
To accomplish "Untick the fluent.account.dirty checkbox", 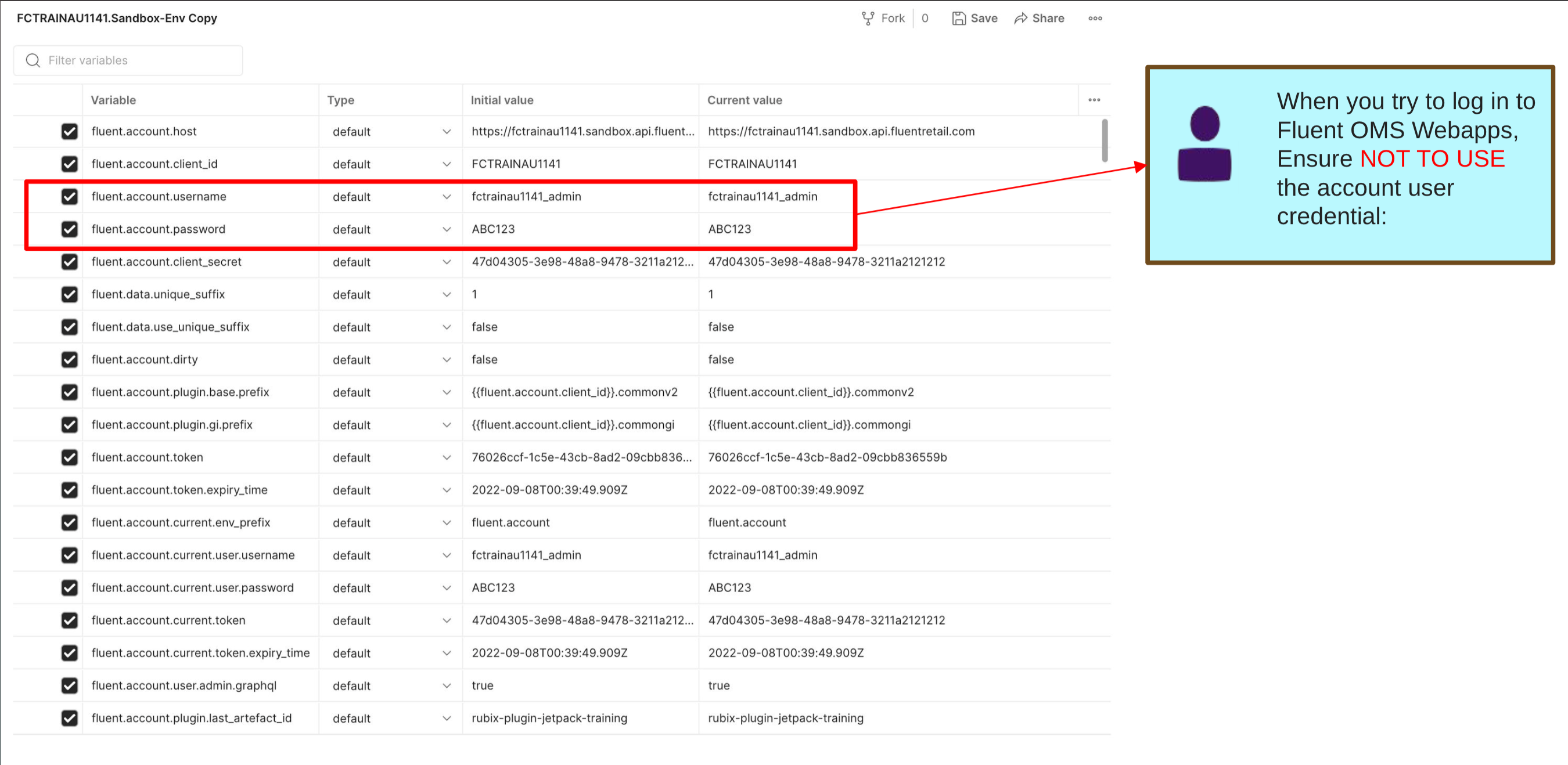I will coord(69,360).
